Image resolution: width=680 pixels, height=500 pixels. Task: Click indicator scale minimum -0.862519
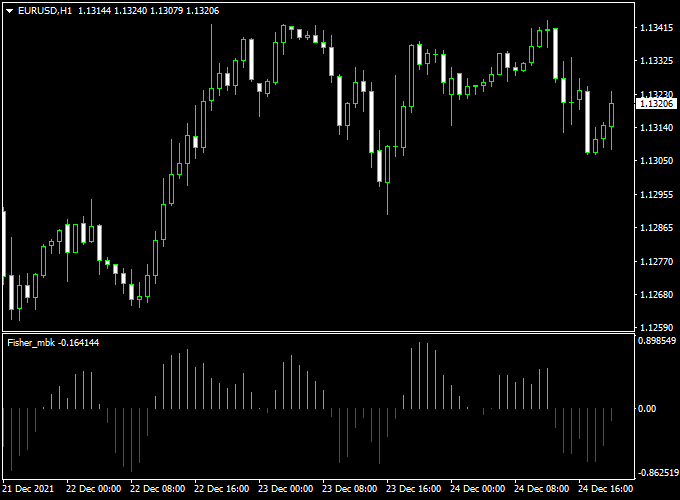[x=657, y=473]
